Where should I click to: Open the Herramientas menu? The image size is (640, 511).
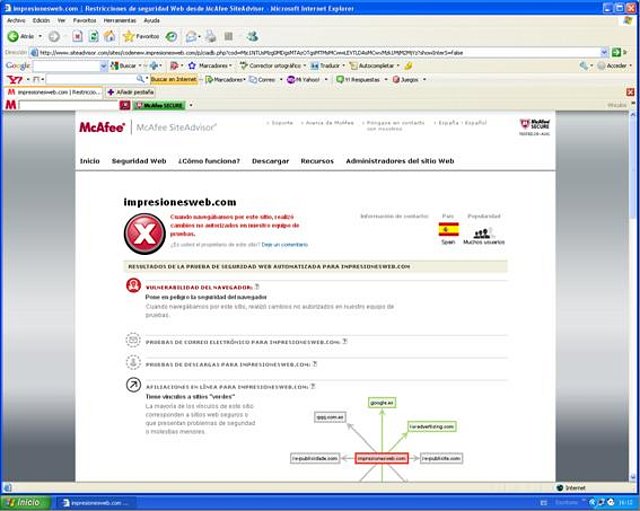[120, 20]
